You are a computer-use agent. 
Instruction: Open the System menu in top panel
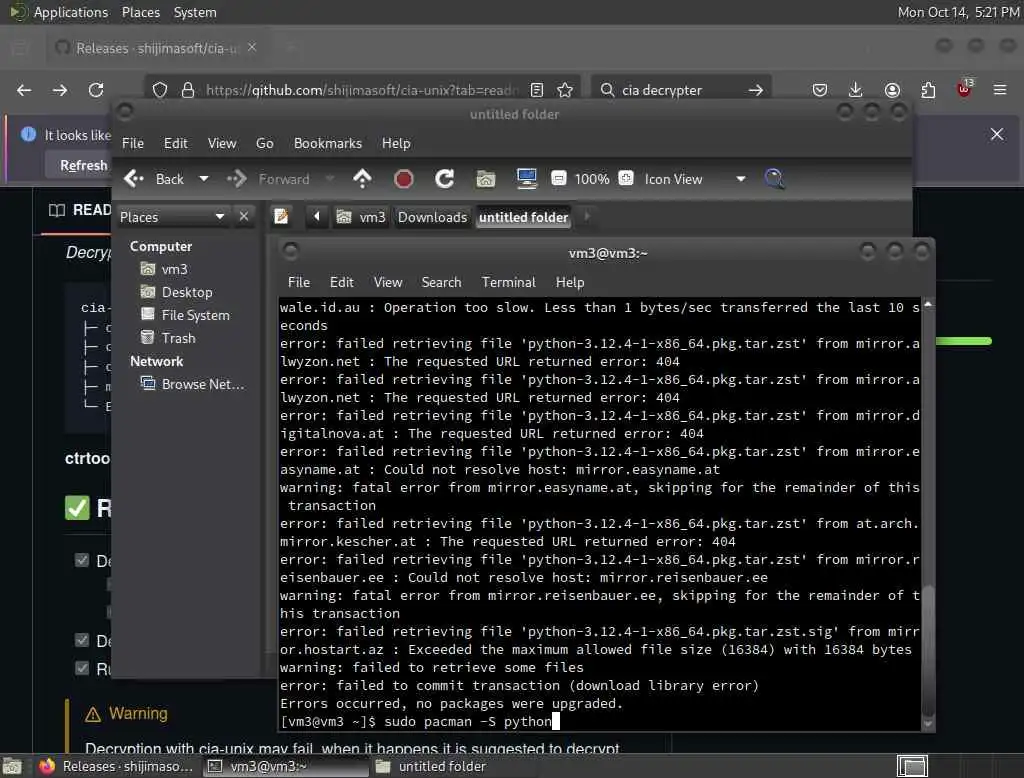coord(195,12)
